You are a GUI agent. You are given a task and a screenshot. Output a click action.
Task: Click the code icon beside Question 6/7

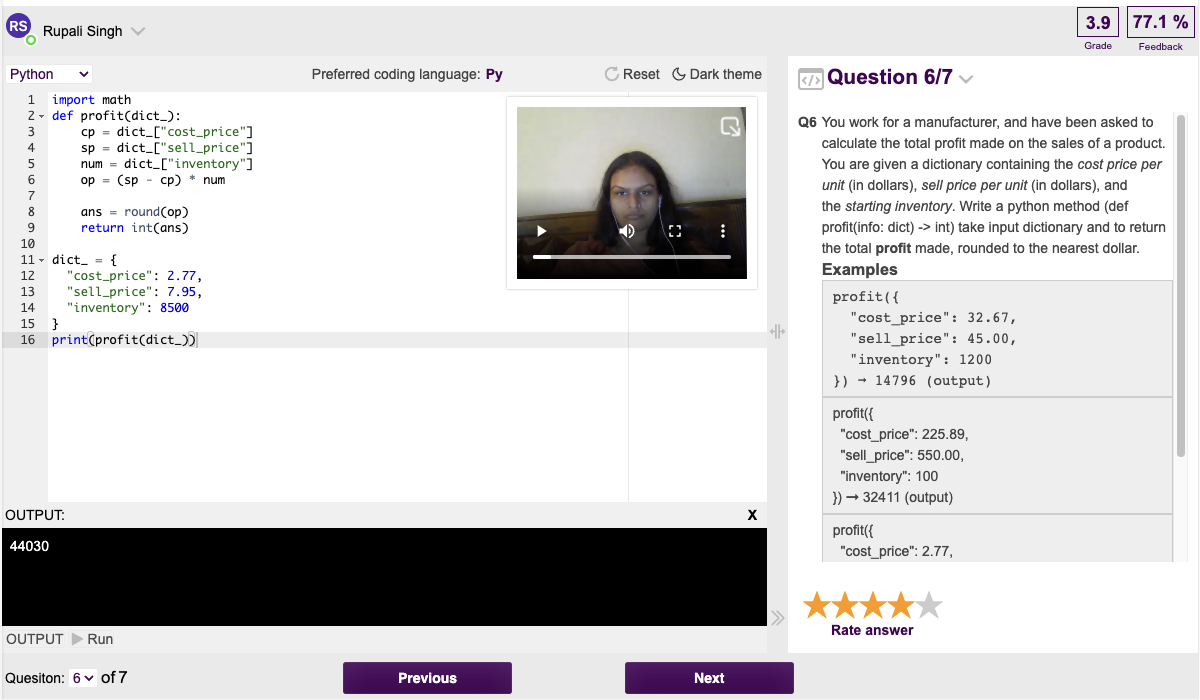(x=810, y=79)
